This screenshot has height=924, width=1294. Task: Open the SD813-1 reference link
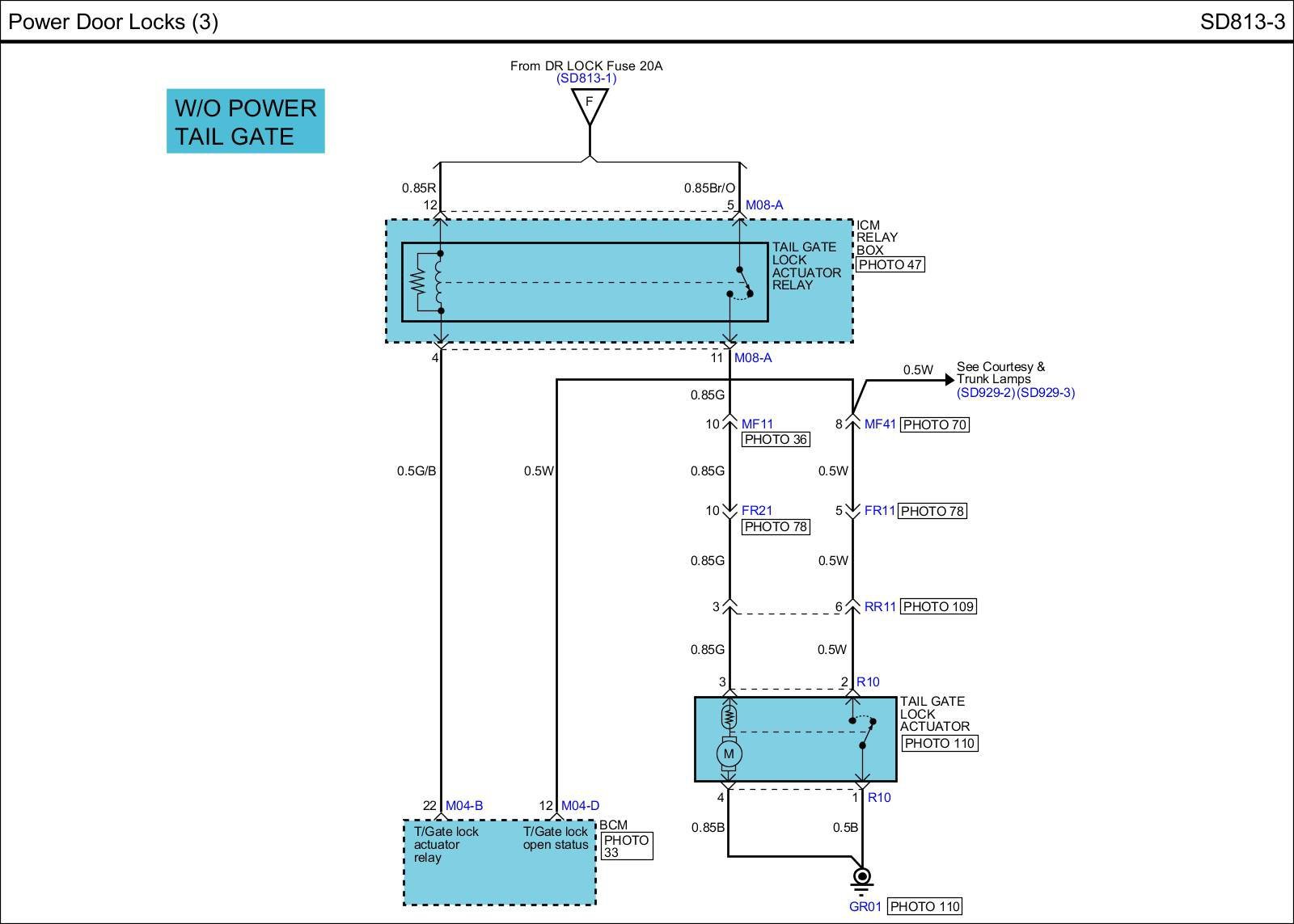(x=586, y=78)
